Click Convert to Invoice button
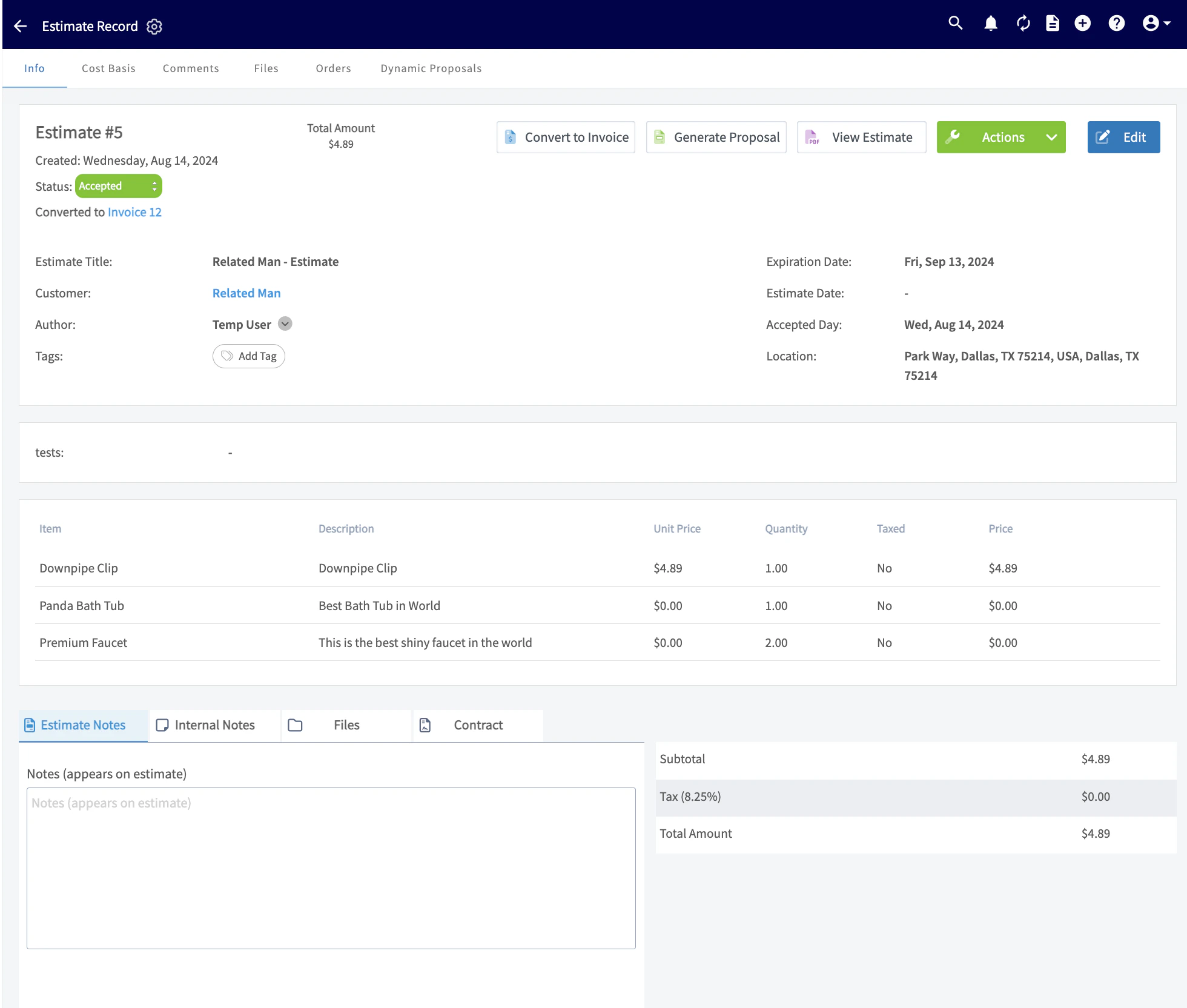Screen dimensions: 1187x1008 point(566,138)
